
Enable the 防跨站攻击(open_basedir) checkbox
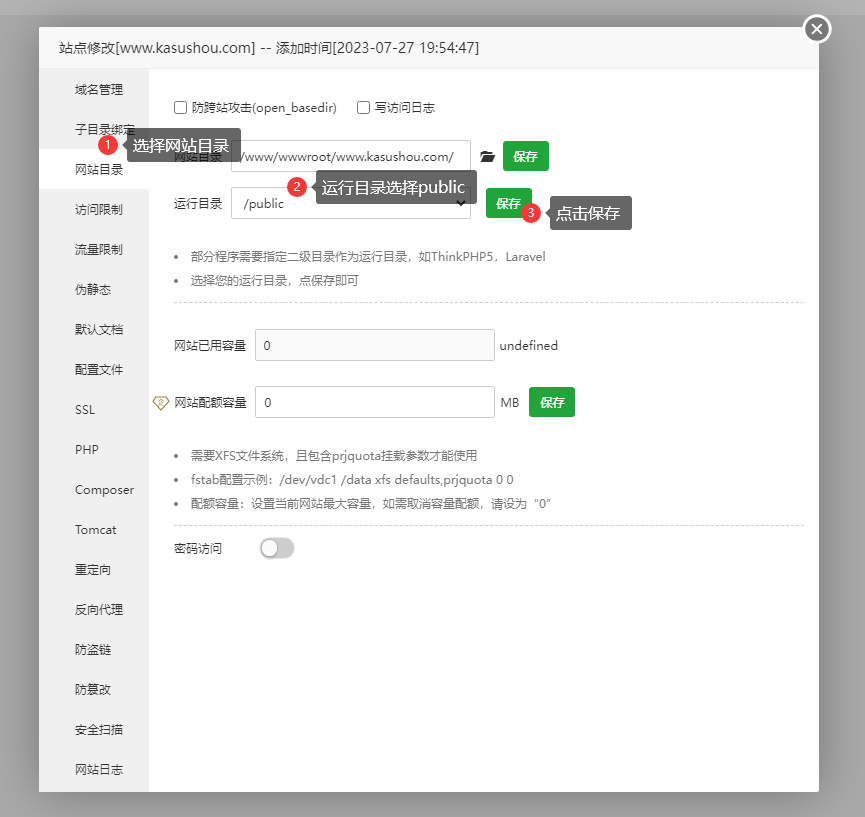tap(182, 107)
